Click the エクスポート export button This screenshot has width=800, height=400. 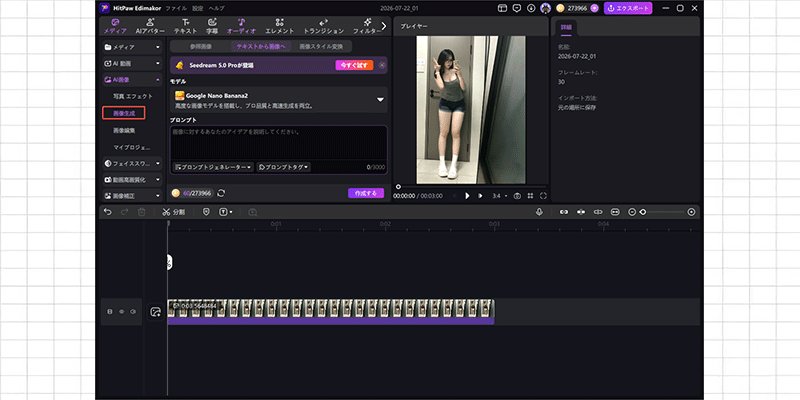(x=628, y=8)
